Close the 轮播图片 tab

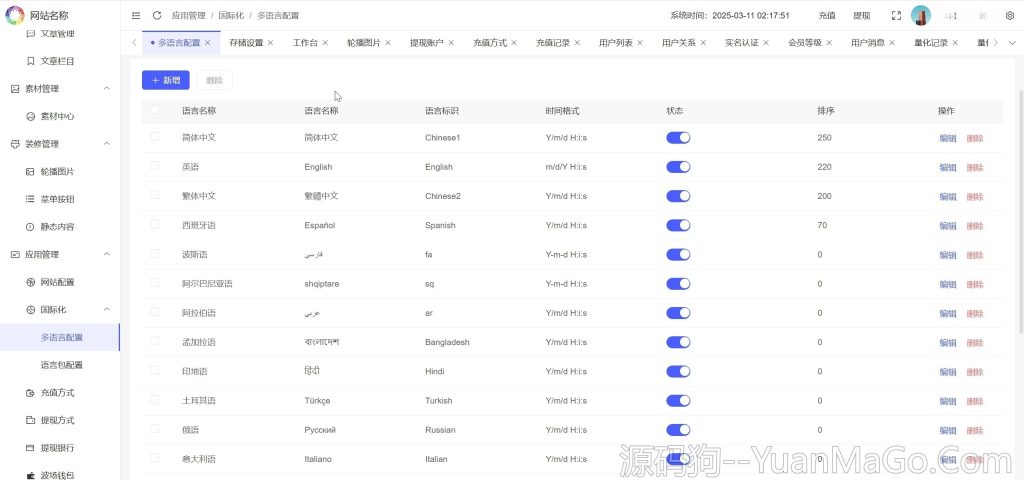388,43
